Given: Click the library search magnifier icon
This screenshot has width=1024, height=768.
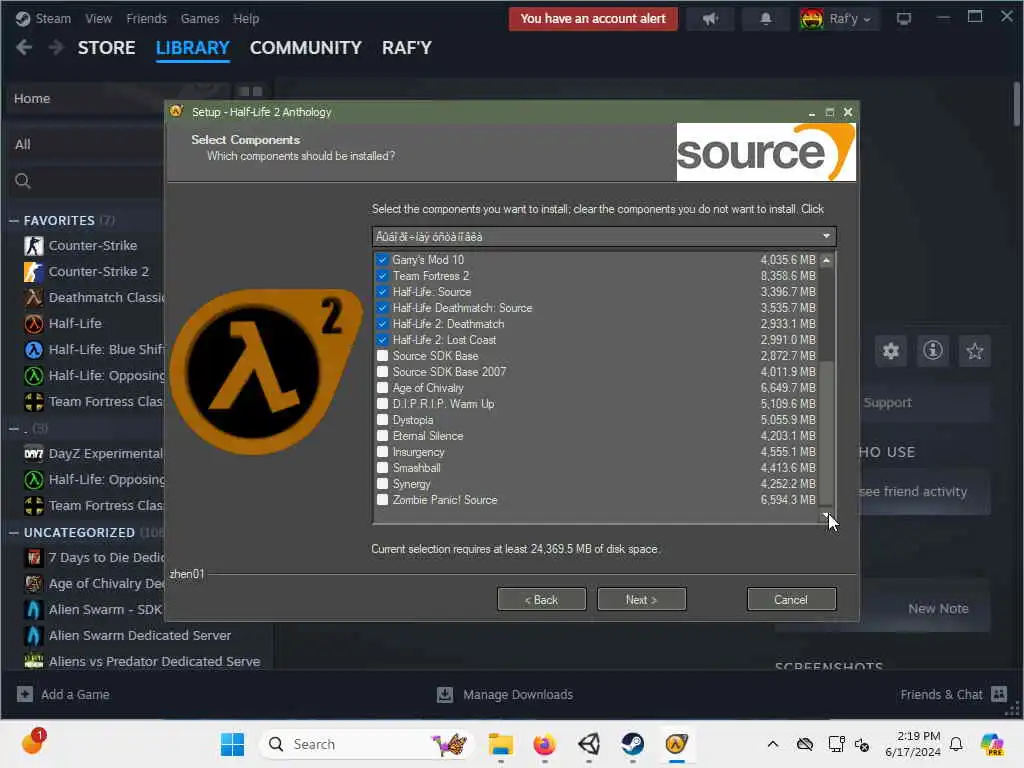Looking at the screenshot, I should pos(23,181).
